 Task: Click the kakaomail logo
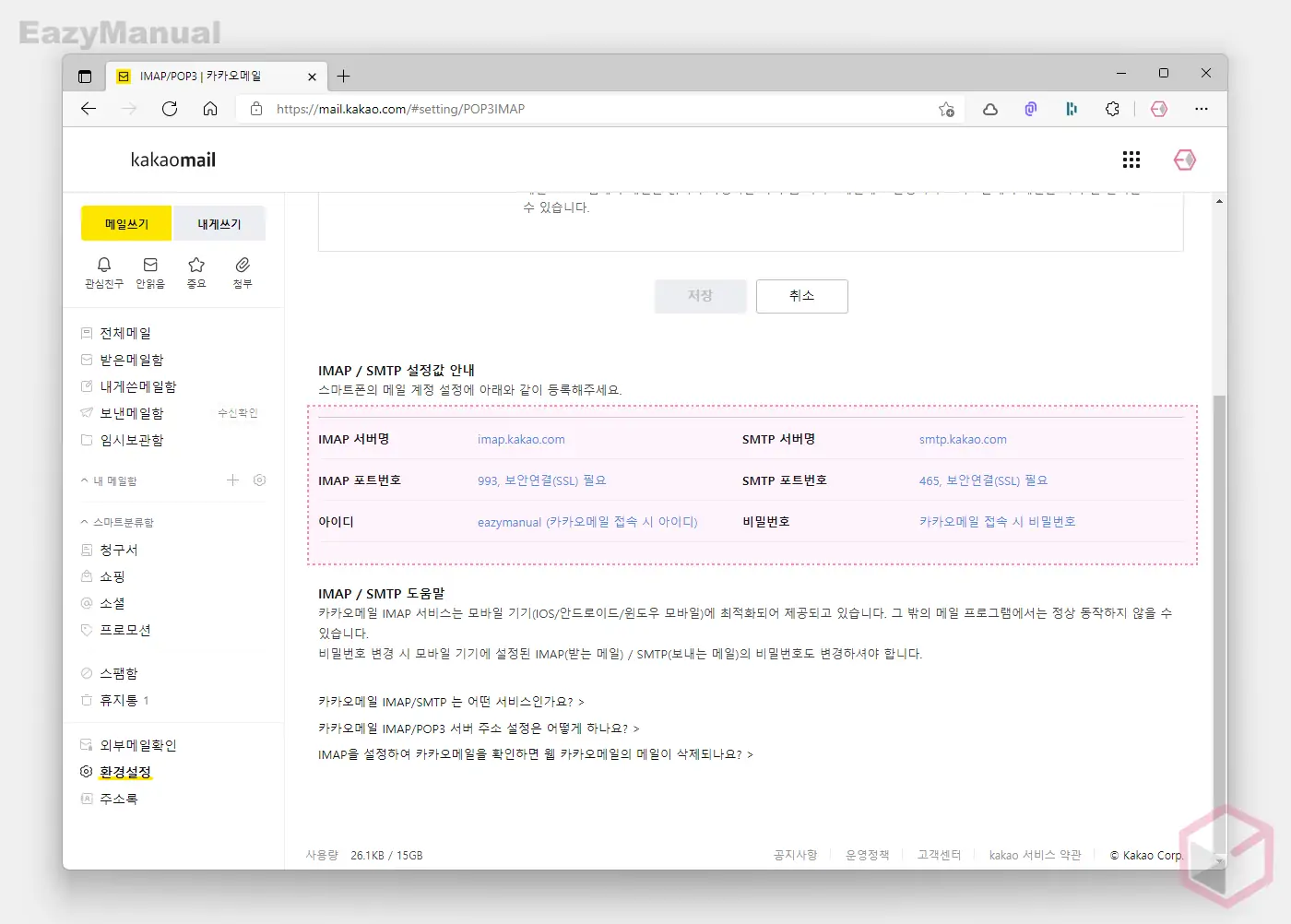click(173, 160)
